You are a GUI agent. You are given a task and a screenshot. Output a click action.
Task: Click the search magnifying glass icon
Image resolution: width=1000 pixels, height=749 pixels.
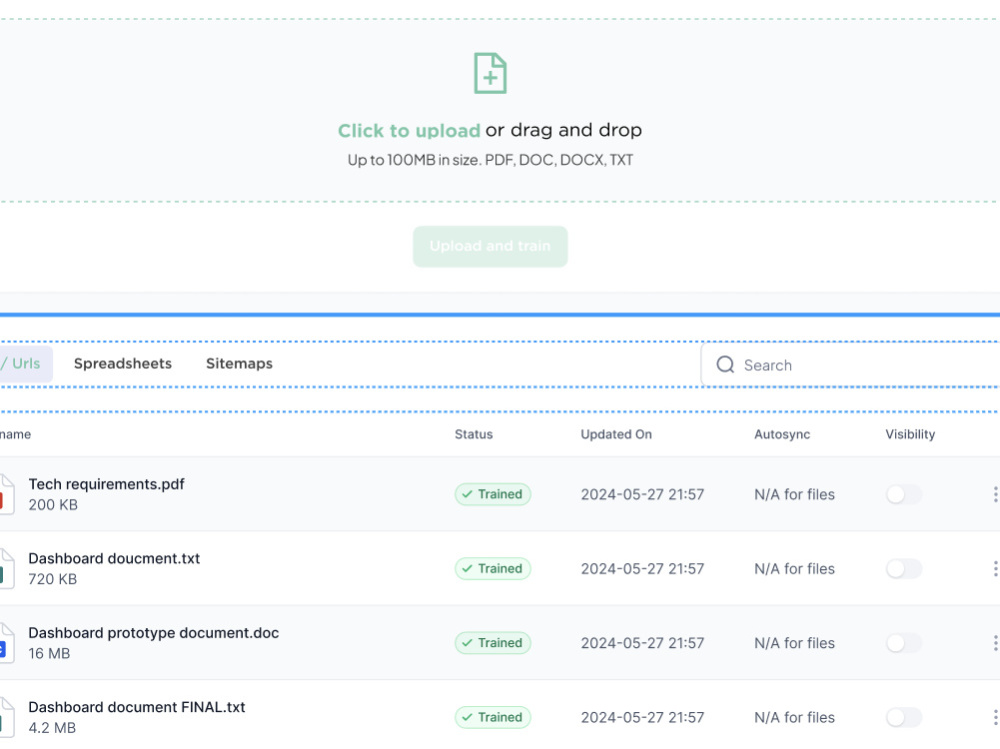click(x=725, y=365)
